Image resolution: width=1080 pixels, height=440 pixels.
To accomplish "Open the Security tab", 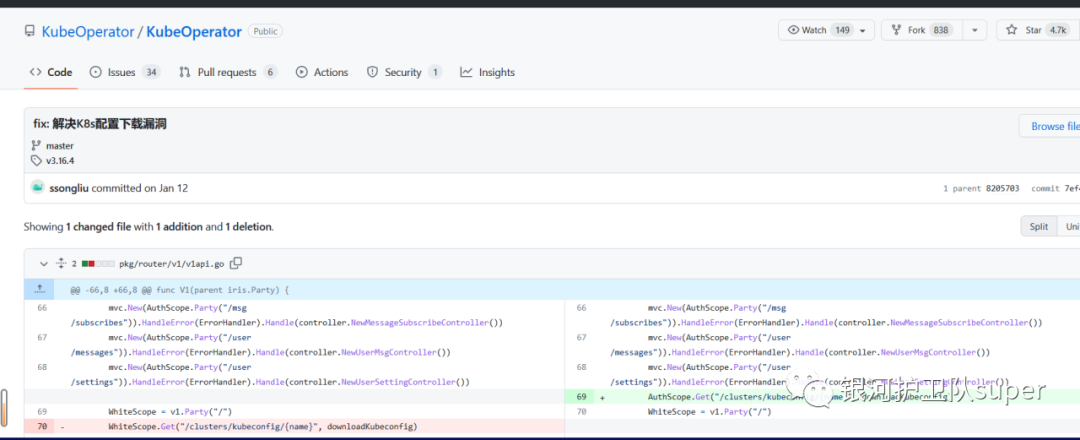I will coord(404,72).
